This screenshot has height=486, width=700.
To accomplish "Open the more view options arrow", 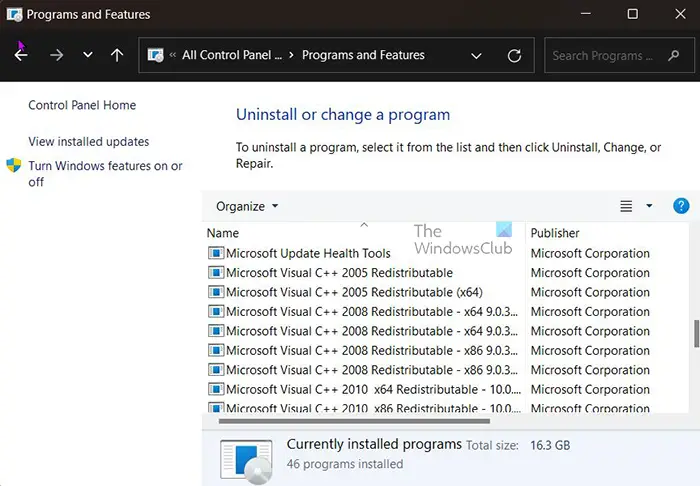I will (x=649, y=206).
